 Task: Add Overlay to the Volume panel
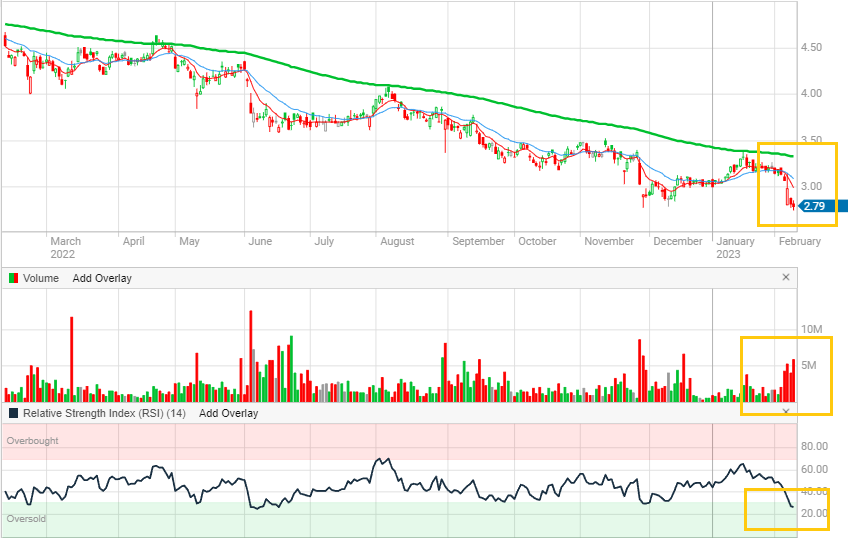pyautogui.click(x=102, y=278)
